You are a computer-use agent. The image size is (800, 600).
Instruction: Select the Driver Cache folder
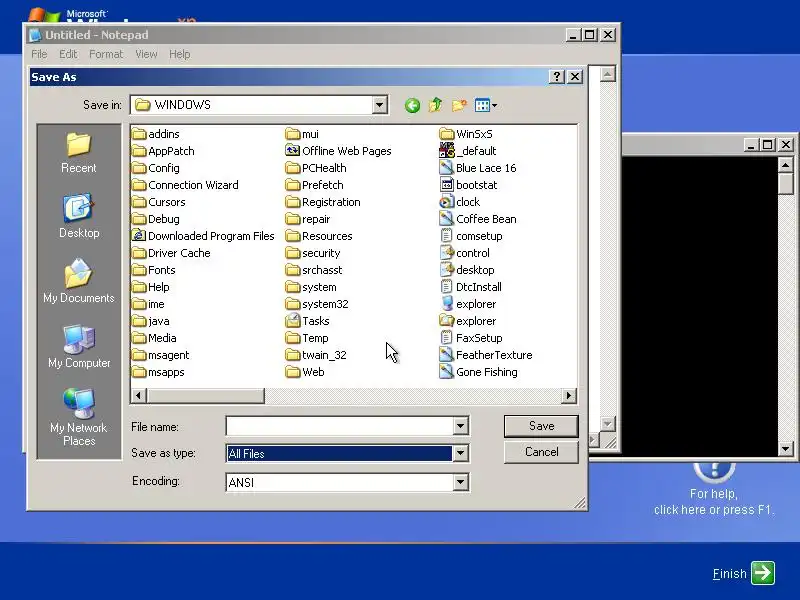[x=171, y=253]
